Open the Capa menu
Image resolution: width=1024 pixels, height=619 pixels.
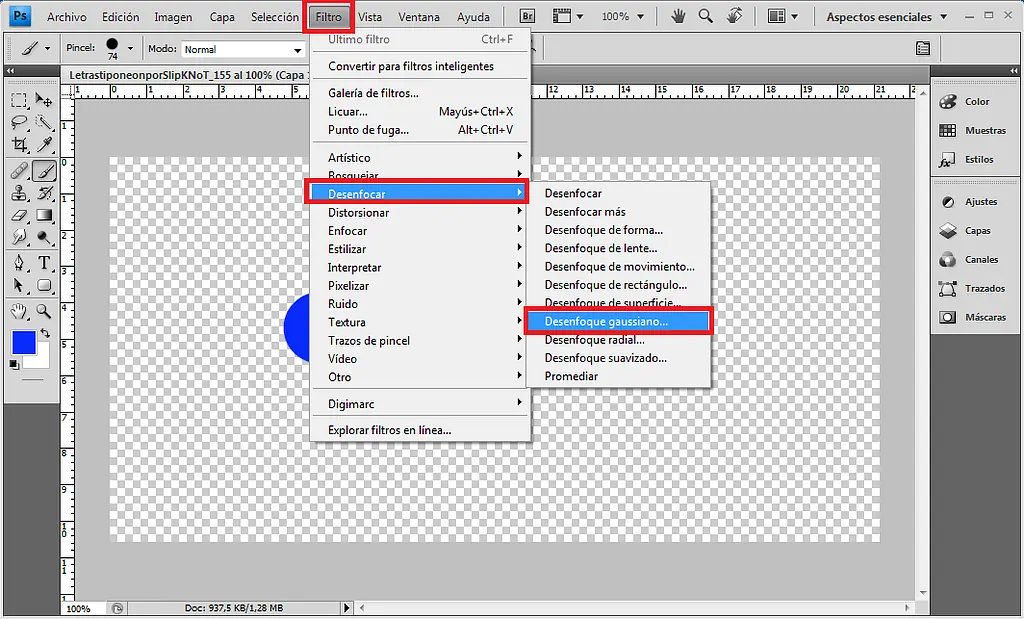point(222,17)
